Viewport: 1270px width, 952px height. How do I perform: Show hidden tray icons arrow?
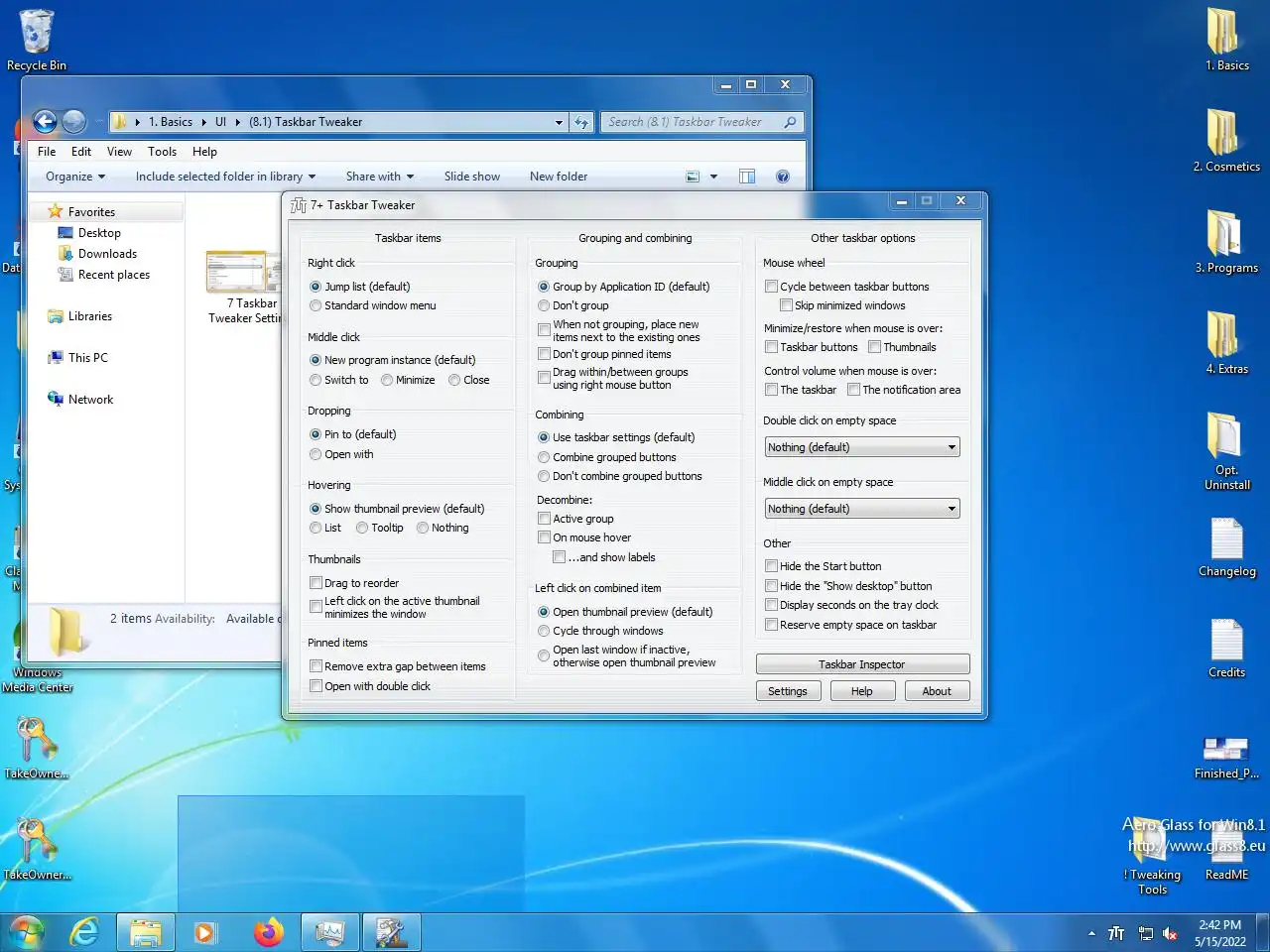(1091, 933)
